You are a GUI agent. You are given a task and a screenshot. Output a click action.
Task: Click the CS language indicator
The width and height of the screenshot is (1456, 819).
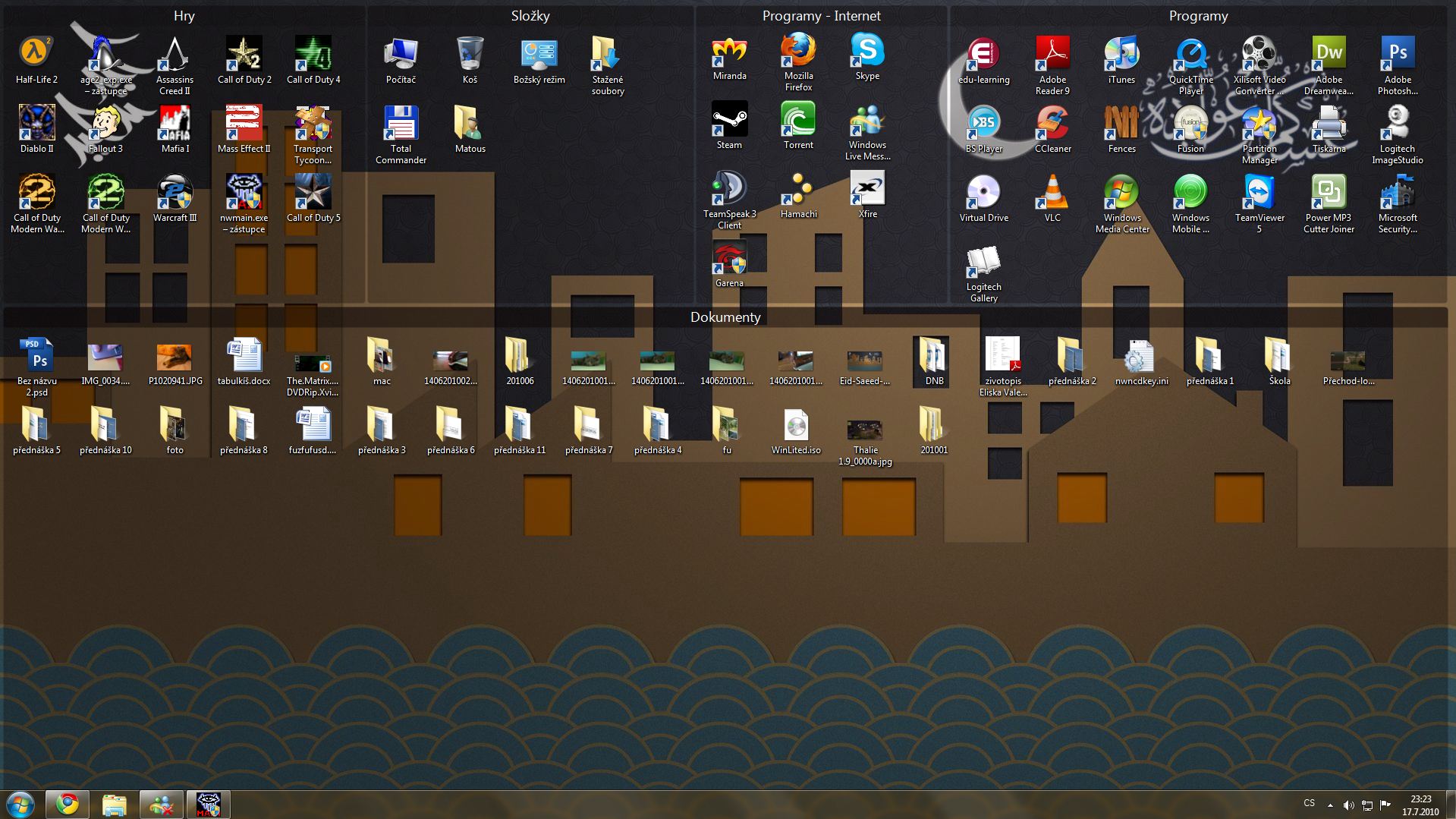click(1310, 803)
